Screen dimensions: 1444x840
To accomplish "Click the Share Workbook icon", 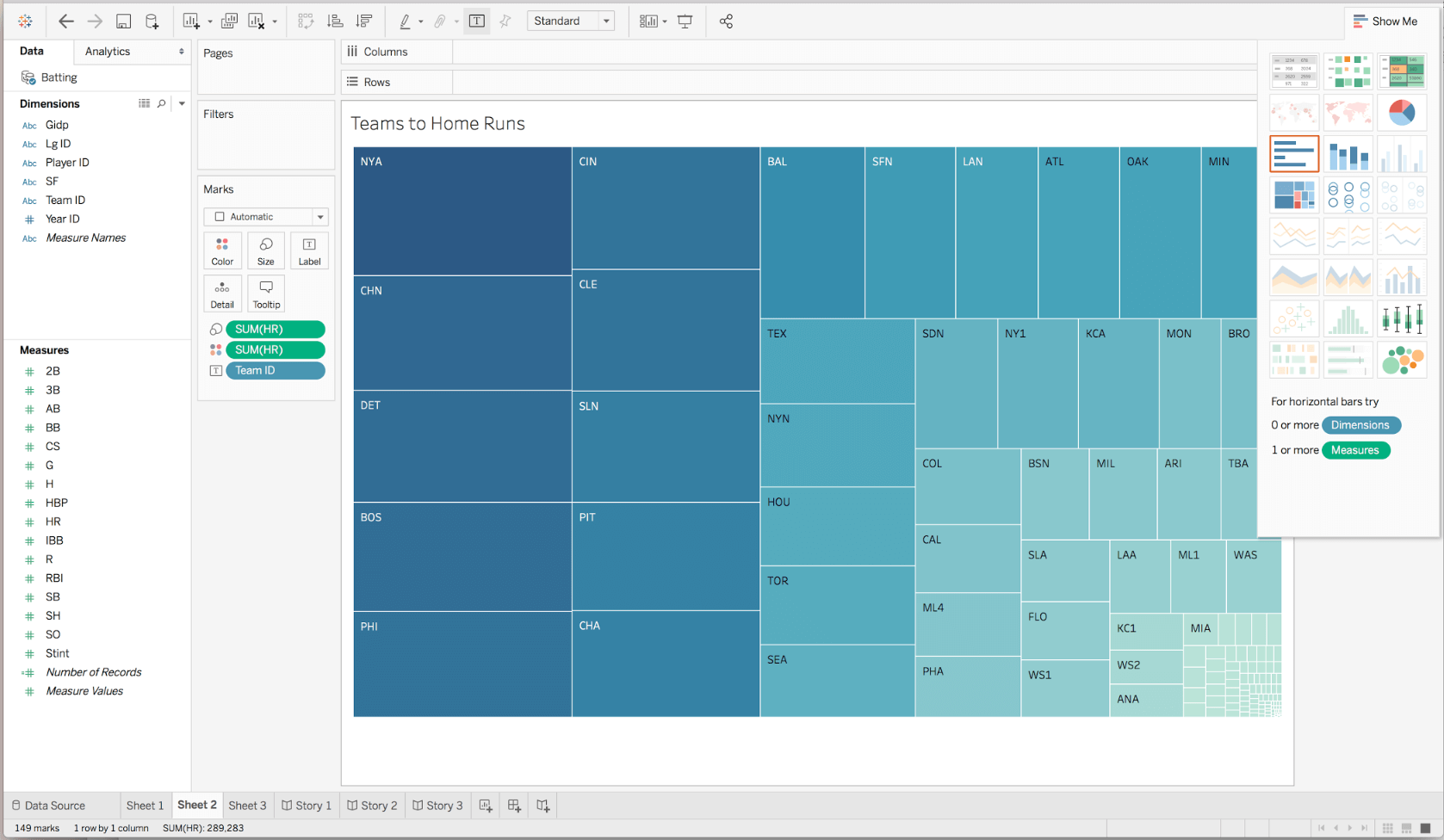I will 726,21.
